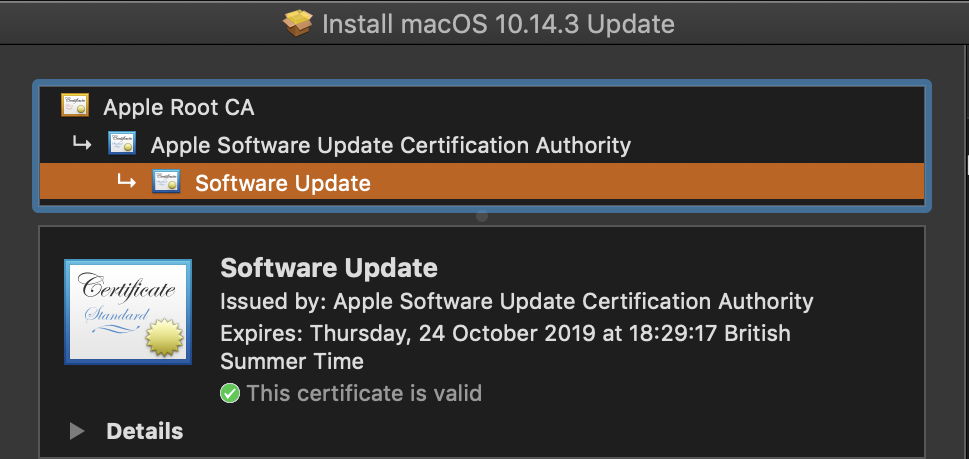Click the 'Issued by' line of text
The width and height of the screenshot is (969, 459).
click(x=516, y=301)
